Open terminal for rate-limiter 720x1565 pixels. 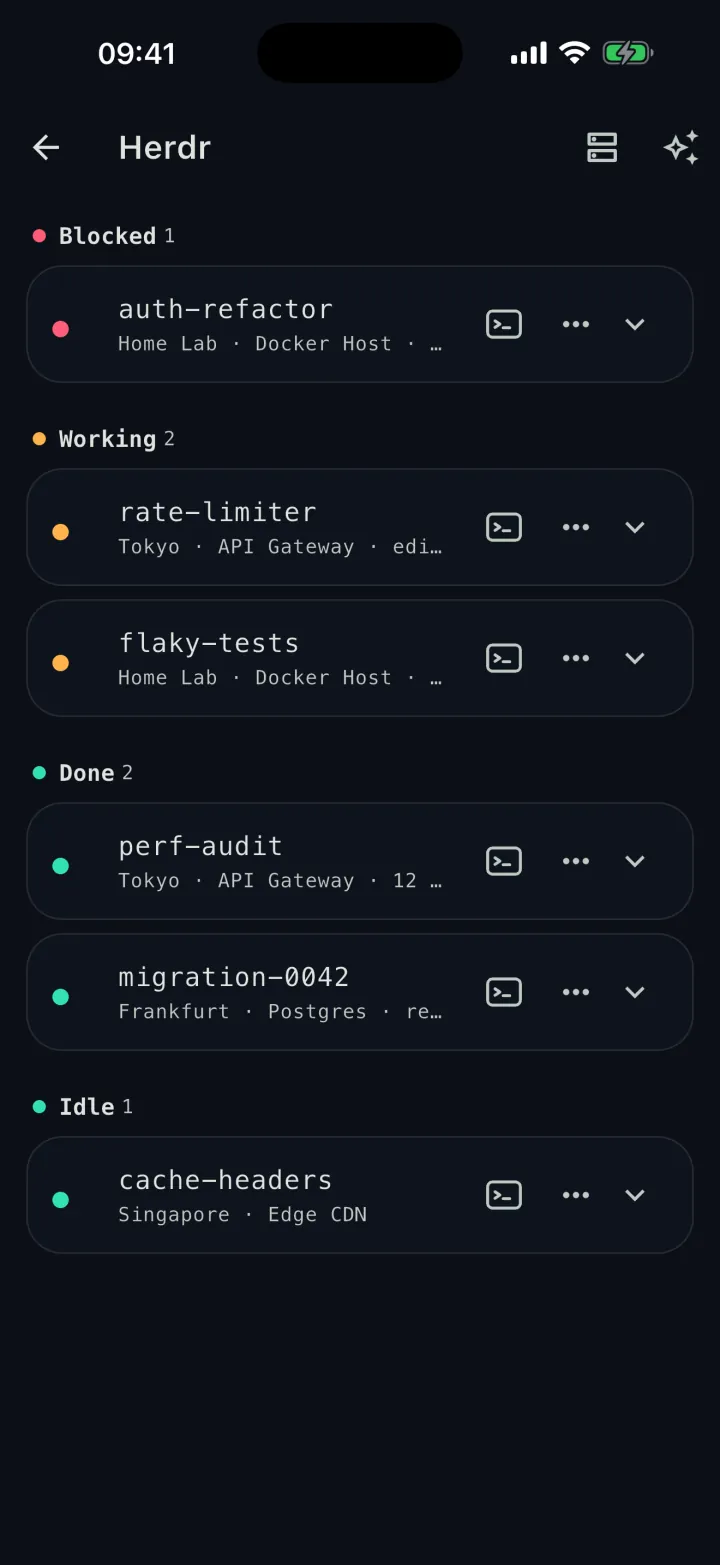point(504,527)
